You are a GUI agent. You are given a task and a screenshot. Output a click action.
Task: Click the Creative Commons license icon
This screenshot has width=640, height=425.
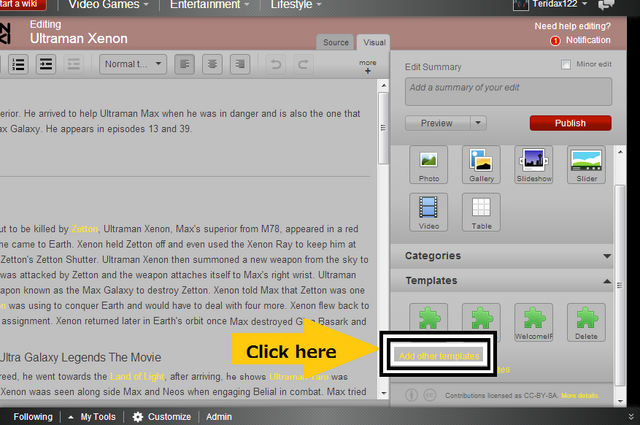(430, 395)
